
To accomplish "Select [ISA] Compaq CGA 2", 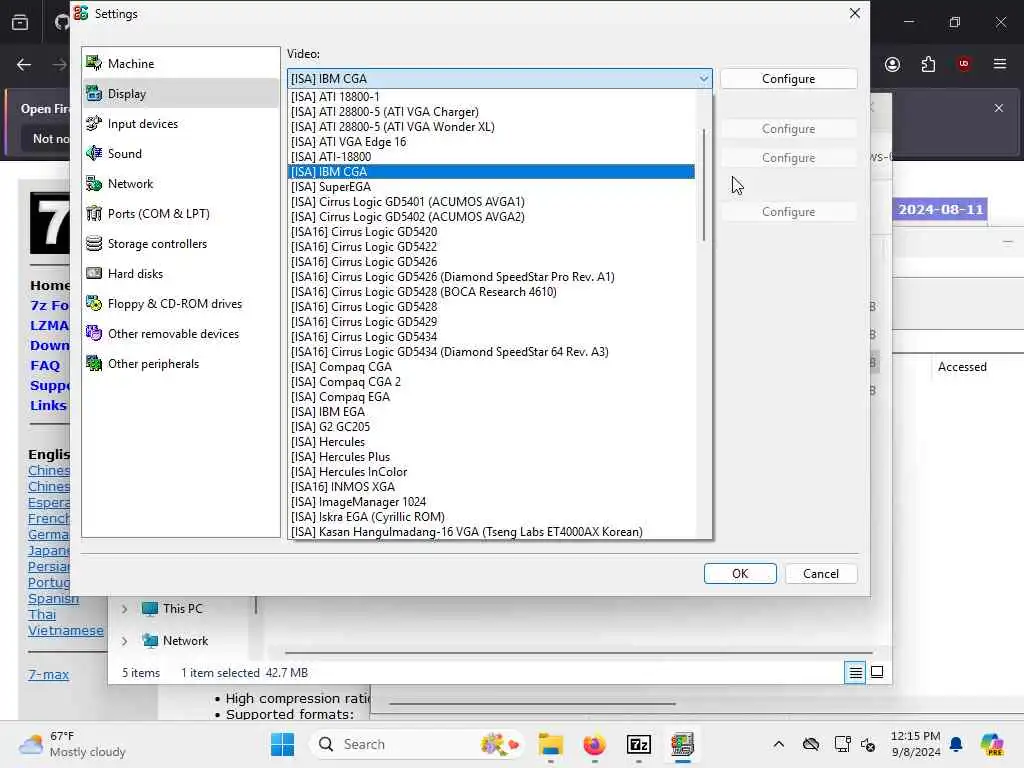I will pyautogui.click(x=491, y=382).
